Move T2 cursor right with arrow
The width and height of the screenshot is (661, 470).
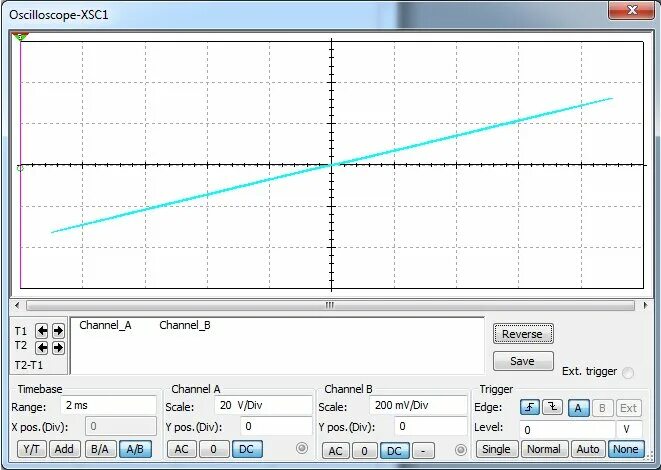58,348
